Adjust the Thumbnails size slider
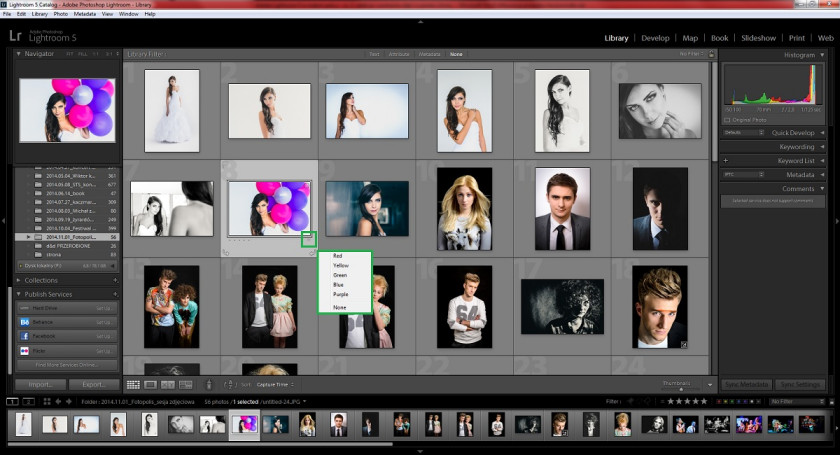This screenshot has width=840, height=455. pyautogui.click(x=680, y=388)
